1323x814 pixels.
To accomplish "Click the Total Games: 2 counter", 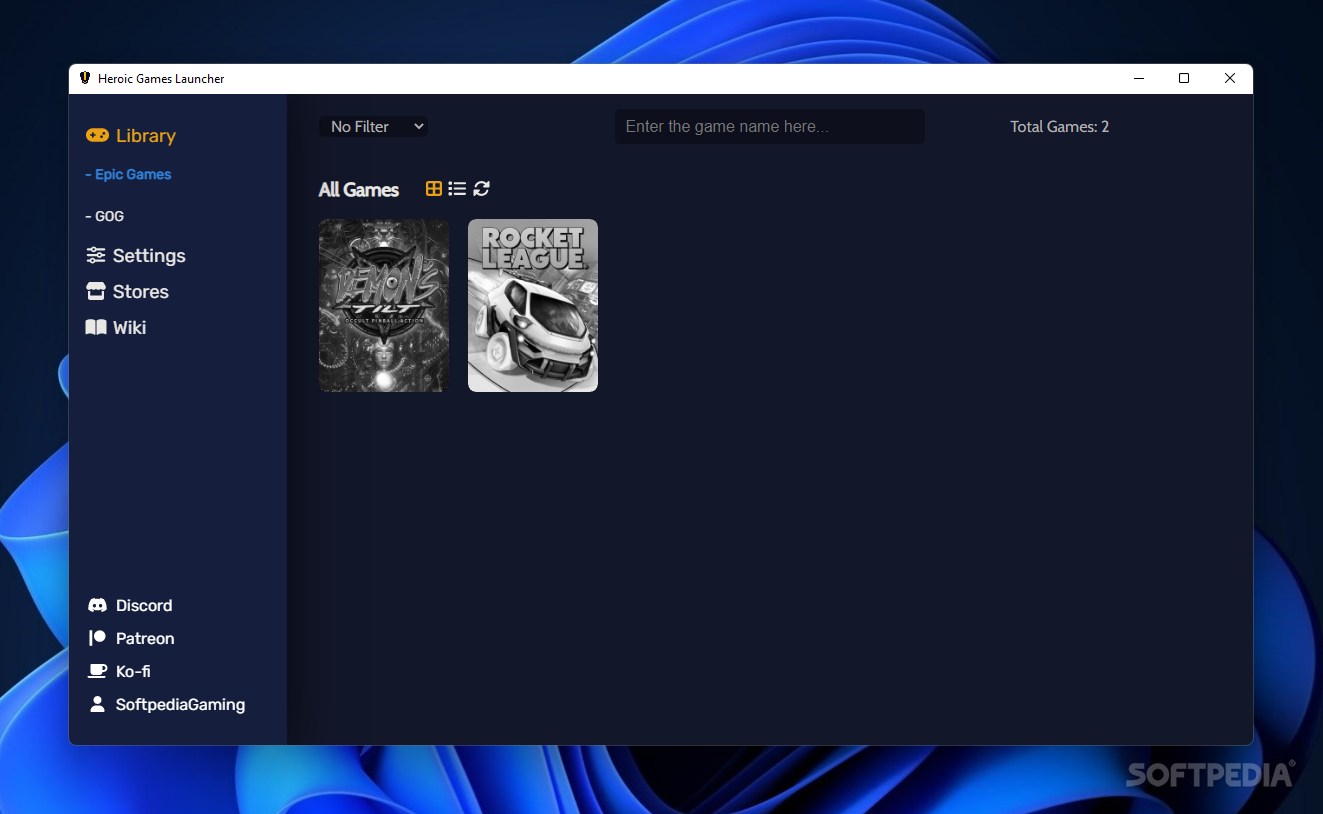I will point(1060,126).
